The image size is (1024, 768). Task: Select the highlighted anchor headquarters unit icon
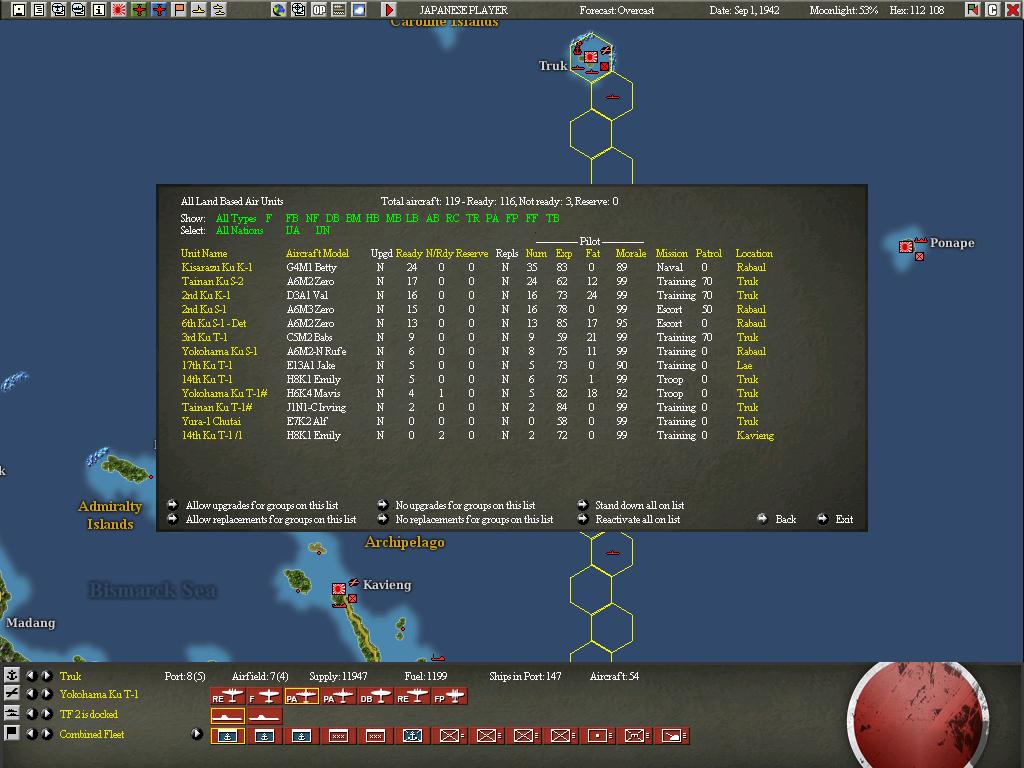(227, 736)
